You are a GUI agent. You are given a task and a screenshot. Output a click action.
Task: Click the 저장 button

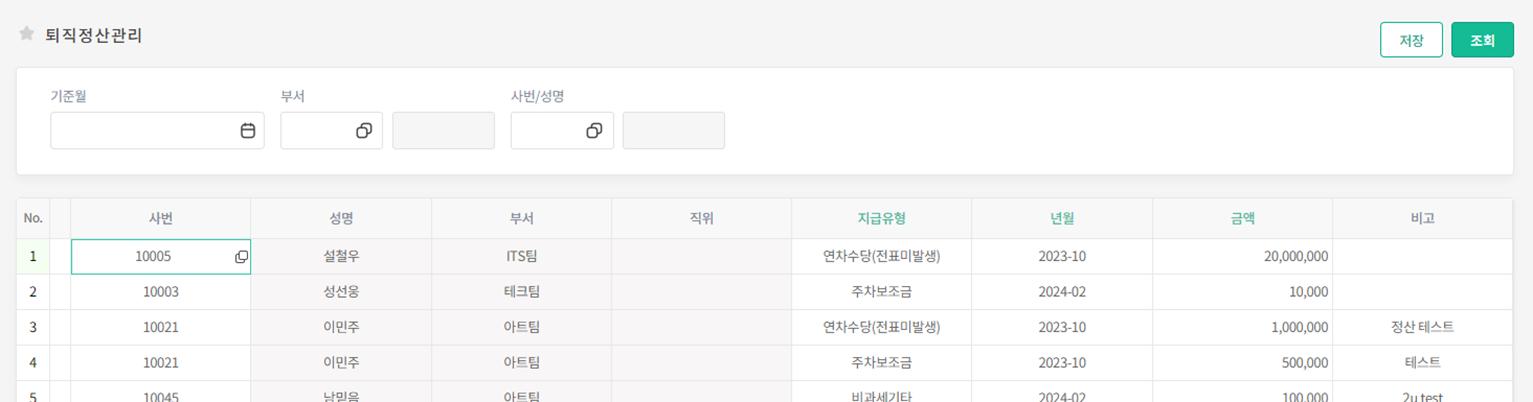(1411, 40)
